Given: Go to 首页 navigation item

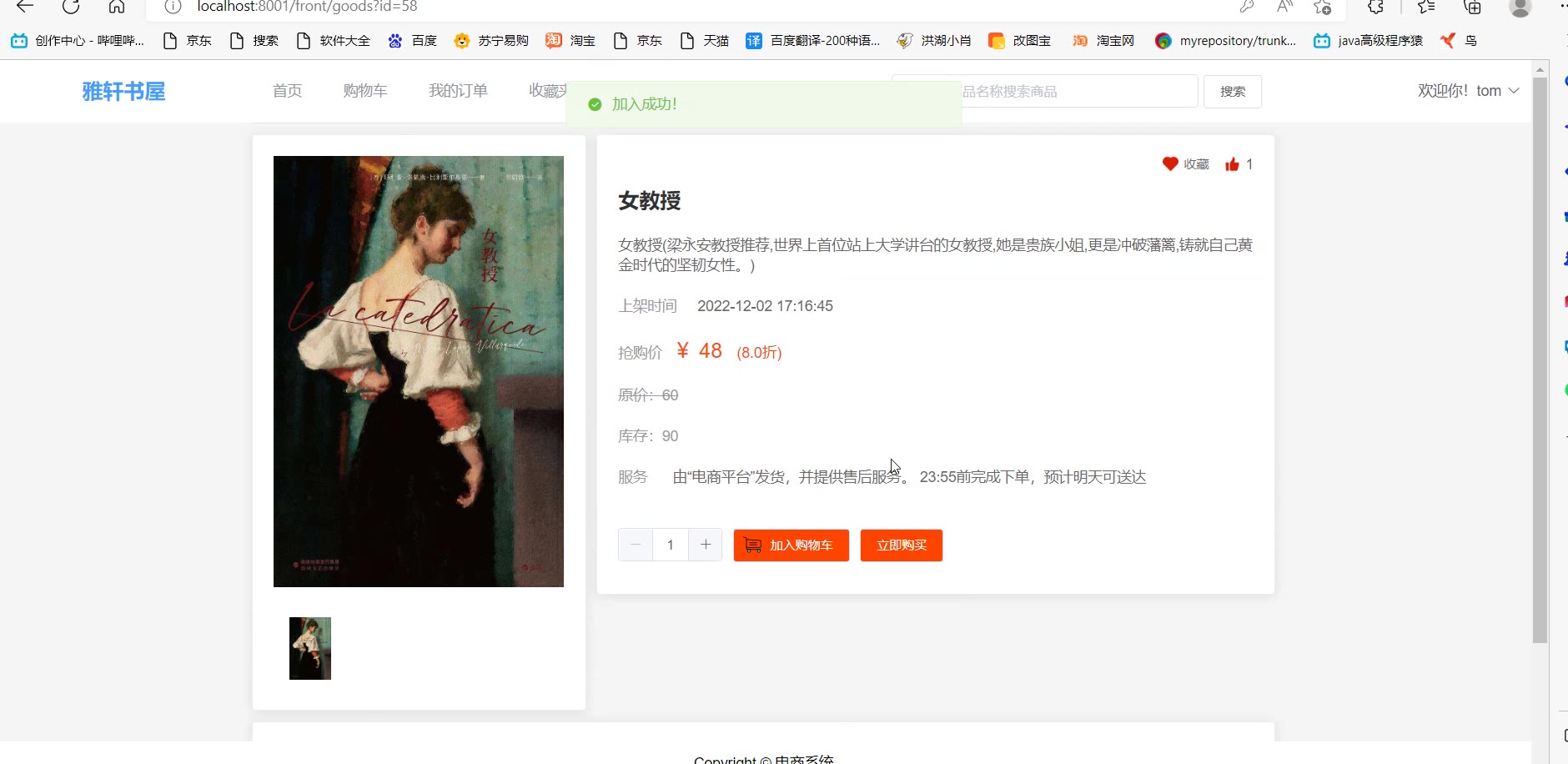Looking at the screenshot, I should click(x=287, y=91).
